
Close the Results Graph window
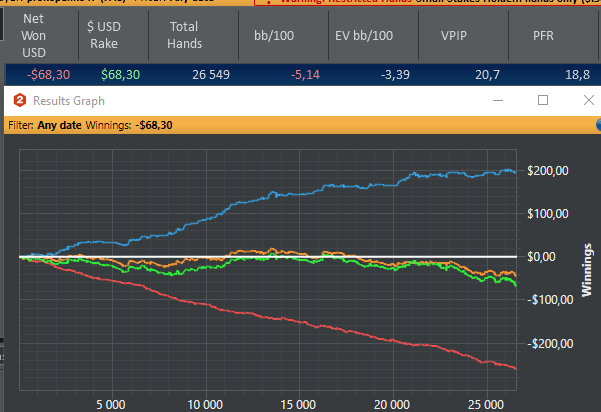[x=589, y=100]
